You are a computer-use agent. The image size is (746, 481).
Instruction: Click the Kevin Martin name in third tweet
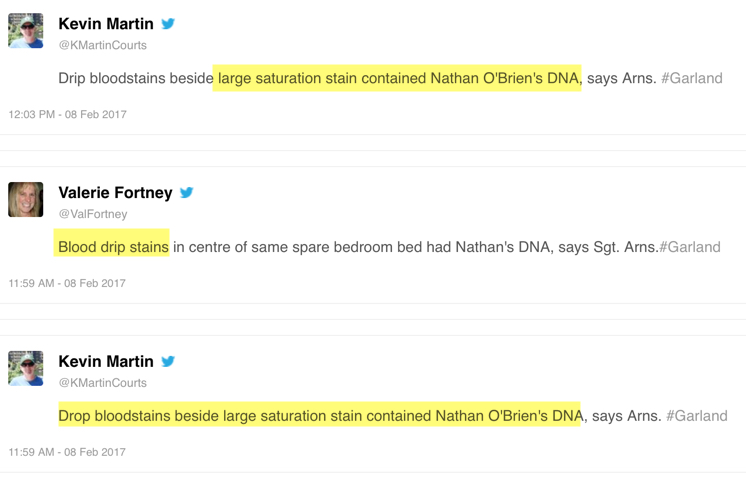pyautogui.click(x=106, y=362)
